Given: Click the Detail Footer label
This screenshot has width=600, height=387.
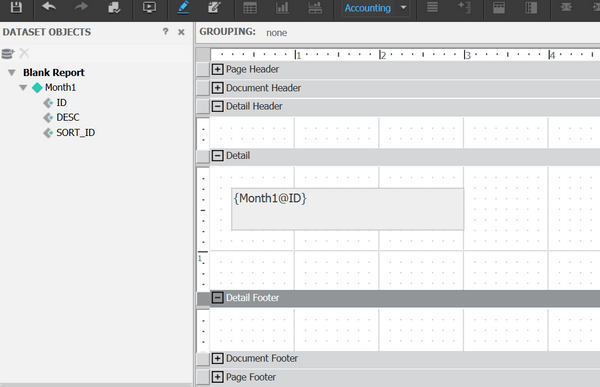Looking at the screenshot, I should 253,297.
